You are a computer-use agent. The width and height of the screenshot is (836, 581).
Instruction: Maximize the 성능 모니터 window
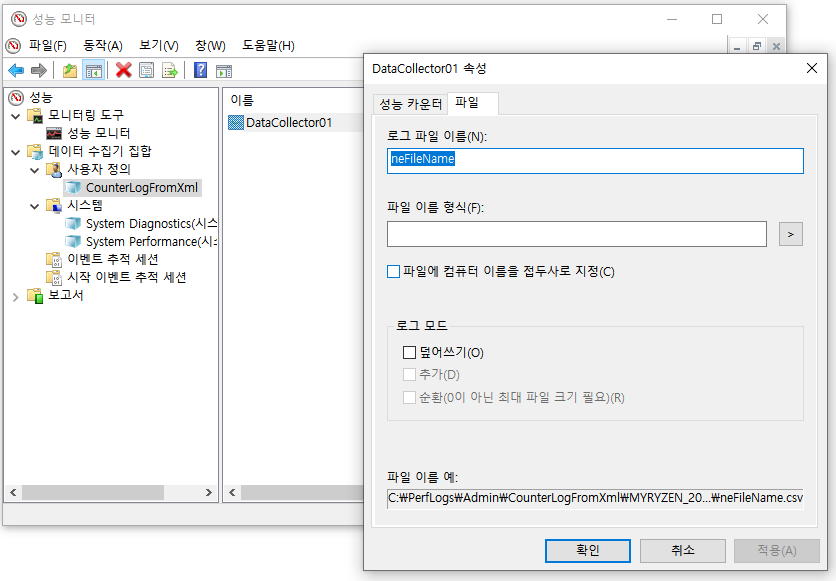point(717,19)
